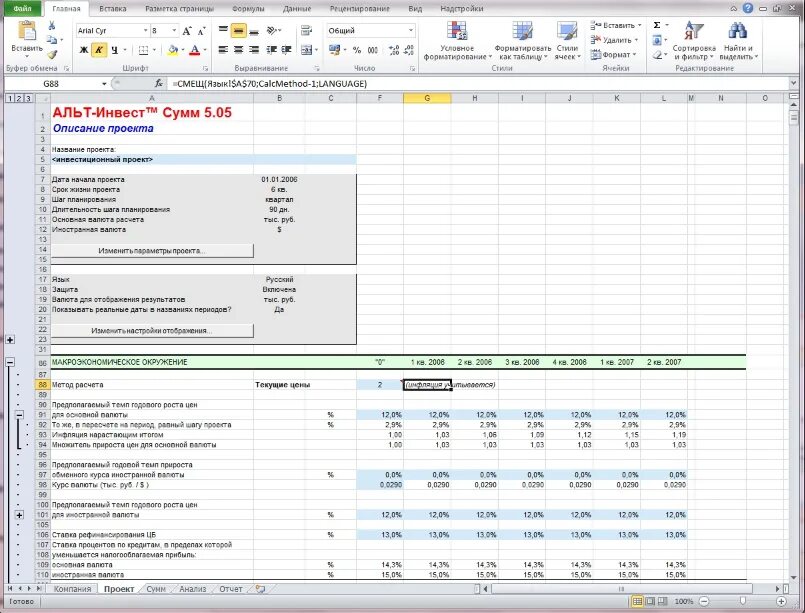This screenshot has width=805, height=613.
Task: Click increase decimal icon
Action: 394,50
